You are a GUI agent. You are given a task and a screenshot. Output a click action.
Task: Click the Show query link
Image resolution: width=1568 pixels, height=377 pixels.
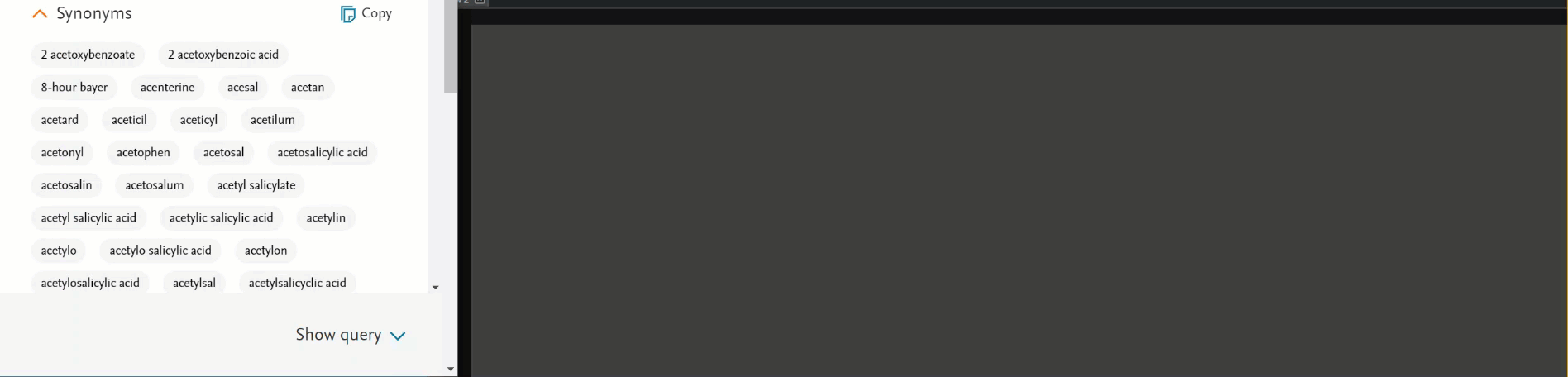click(338, 335)
